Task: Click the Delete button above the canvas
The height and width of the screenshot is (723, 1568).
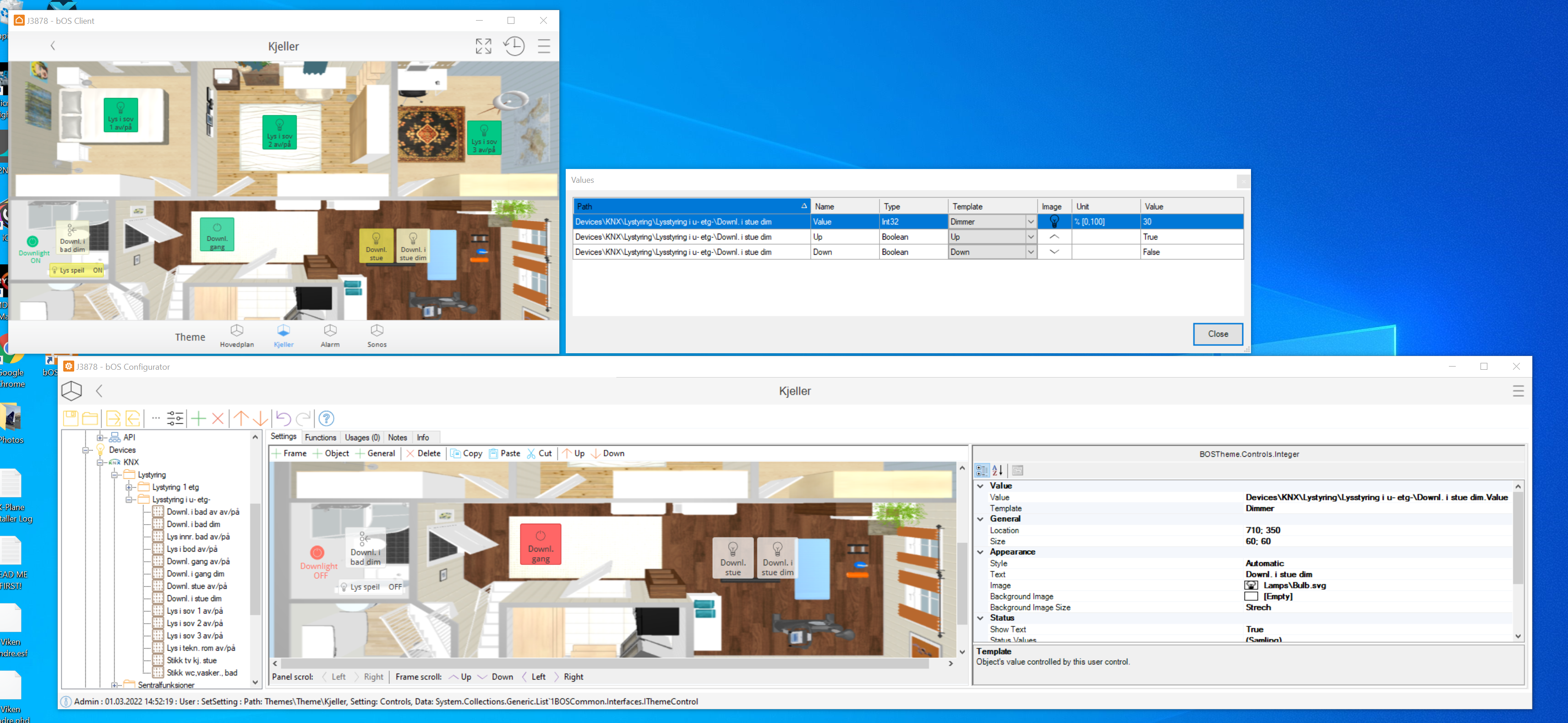Action: [423, 454]
